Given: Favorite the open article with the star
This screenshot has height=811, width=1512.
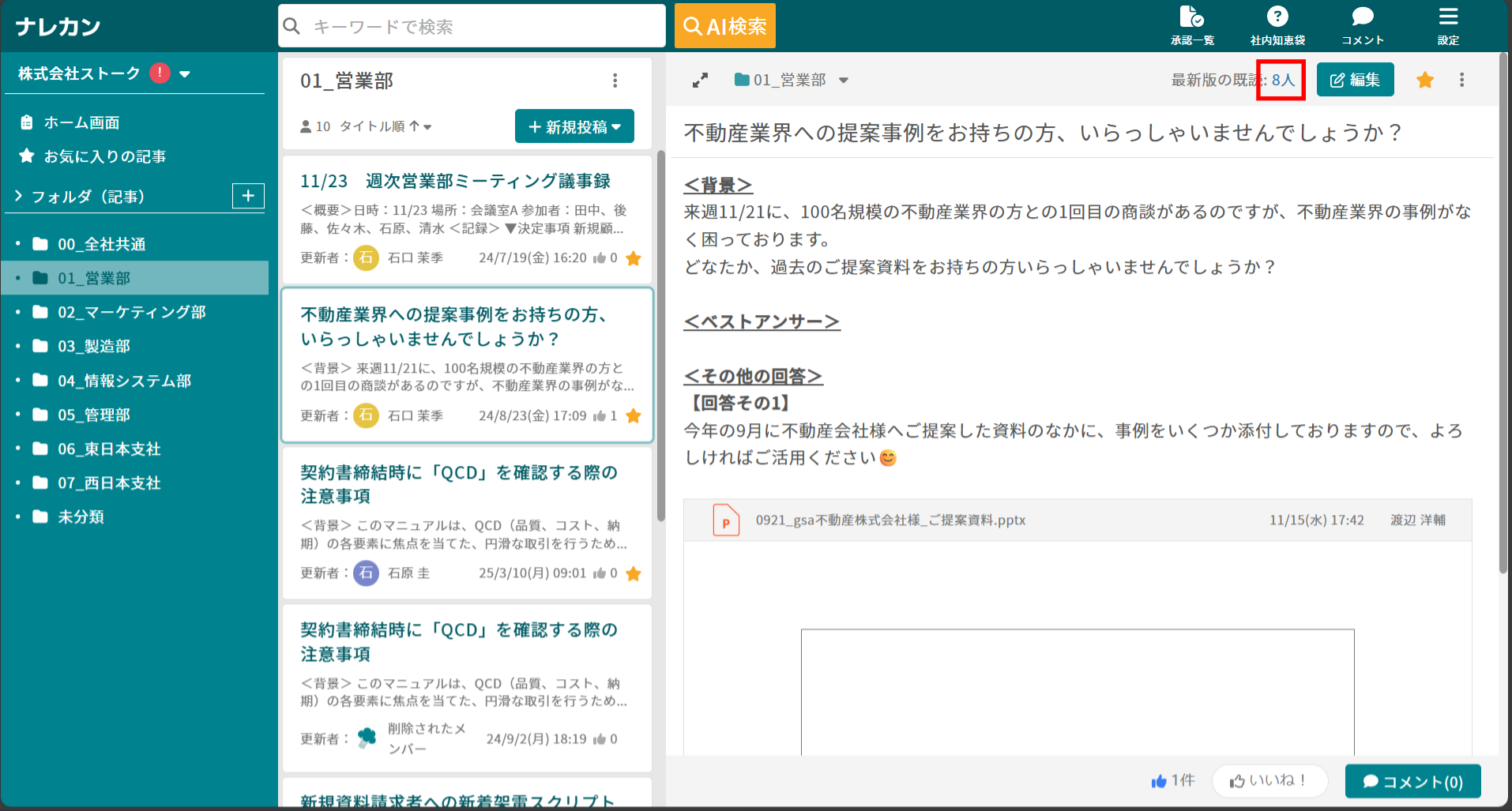Looking at the screenshot, I should pyautogui.click(x=1424, y=79).
